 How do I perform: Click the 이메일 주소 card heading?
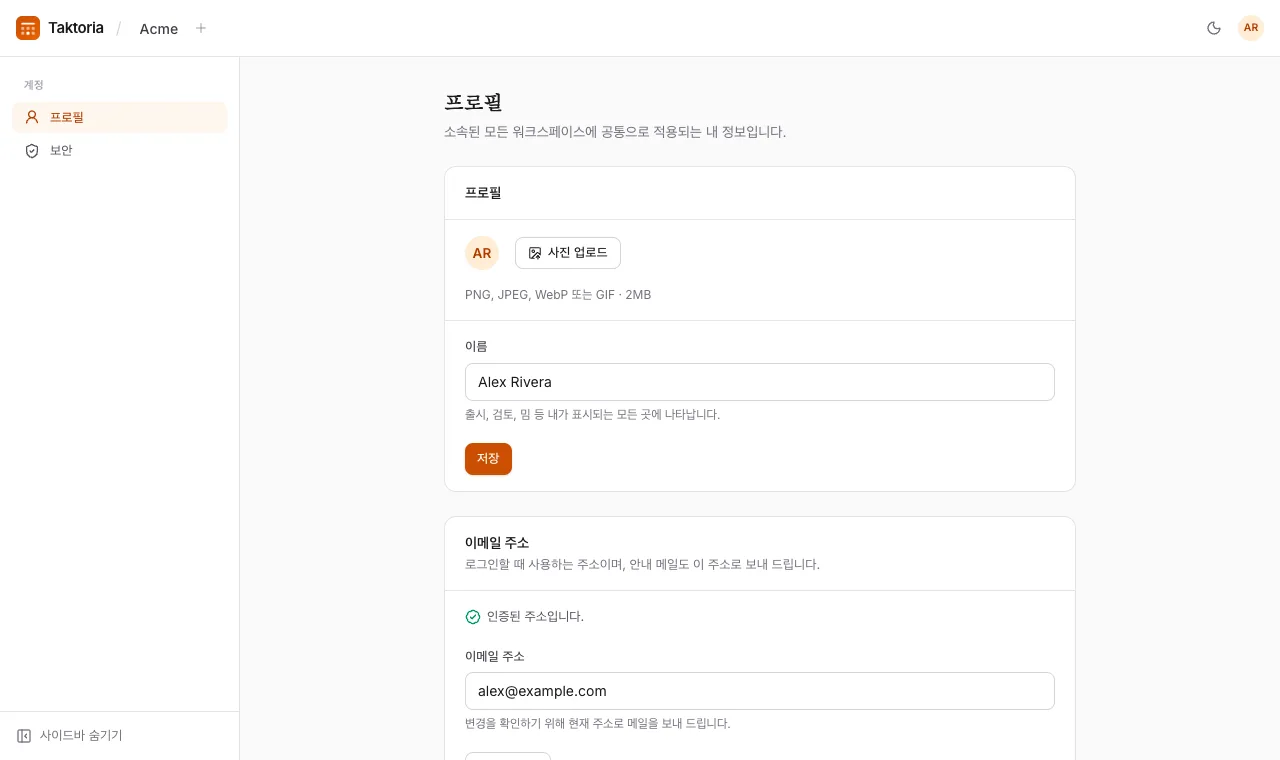[x=497, y=543]
